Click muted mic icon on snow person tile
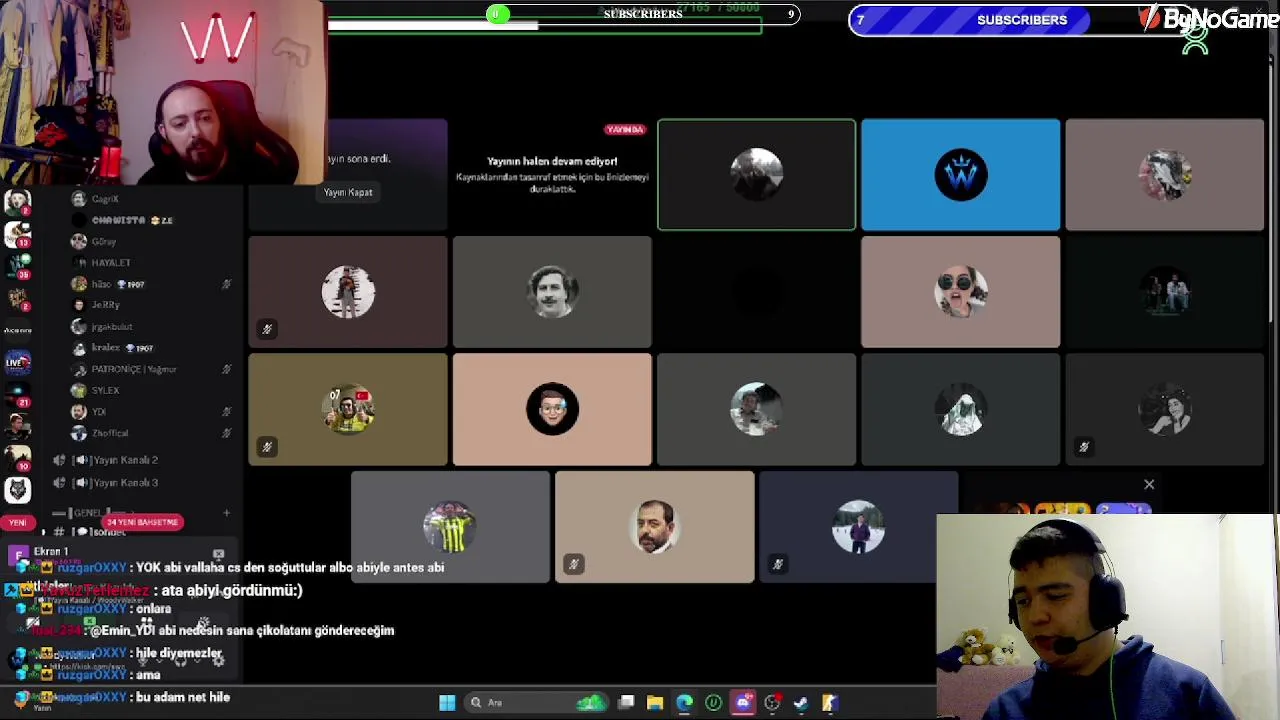Image resolution: width=1280 pixels, height=720 pixels. (x=777, y=564)
